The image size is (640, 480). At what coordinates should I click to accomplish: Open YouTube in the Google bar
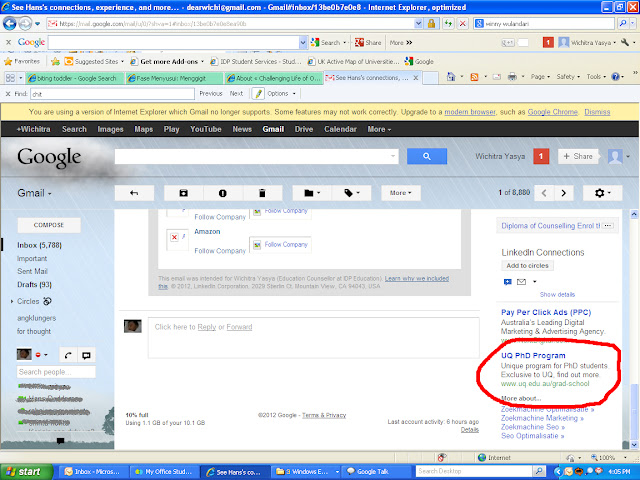click(206, 129)
